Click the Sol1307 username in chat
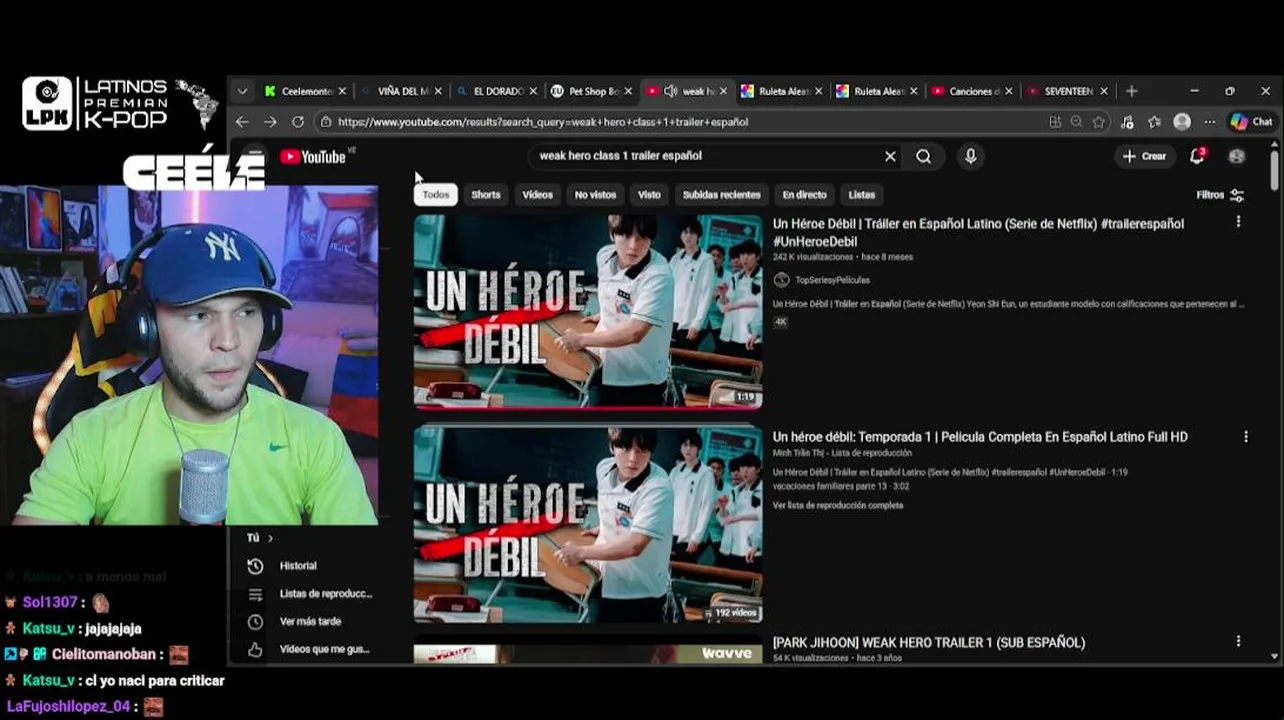The height and width of the screenshot is (720, 1284). pyautogui.click(x=50, y=603)
